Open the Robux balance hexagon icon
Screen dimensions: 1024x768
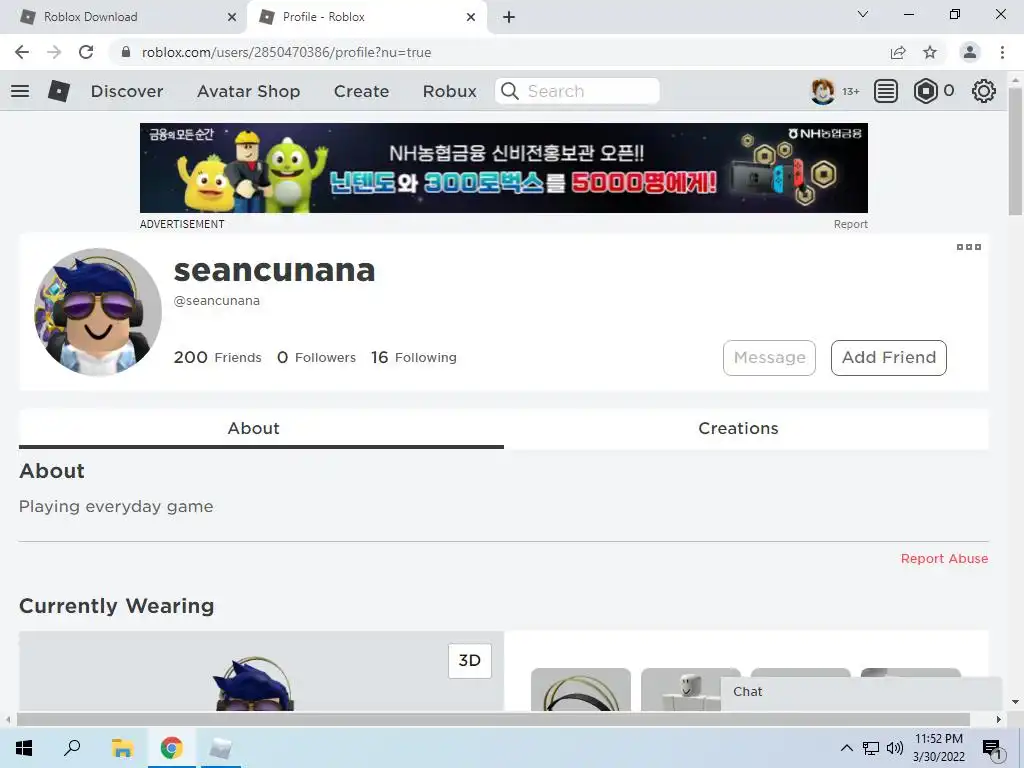pyautogui.click(x=925, y=91)
